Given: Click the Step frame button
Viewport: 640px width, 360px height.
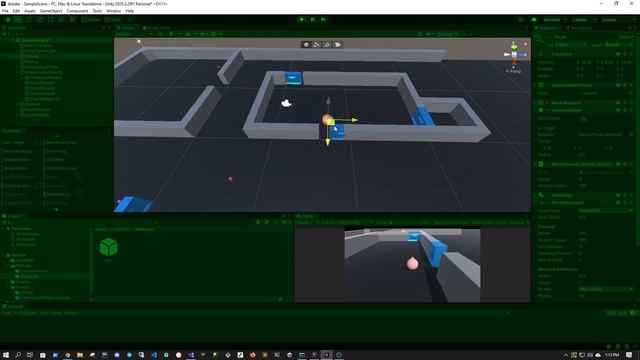Looking at the screenshot, I should [x=323, y=20].
